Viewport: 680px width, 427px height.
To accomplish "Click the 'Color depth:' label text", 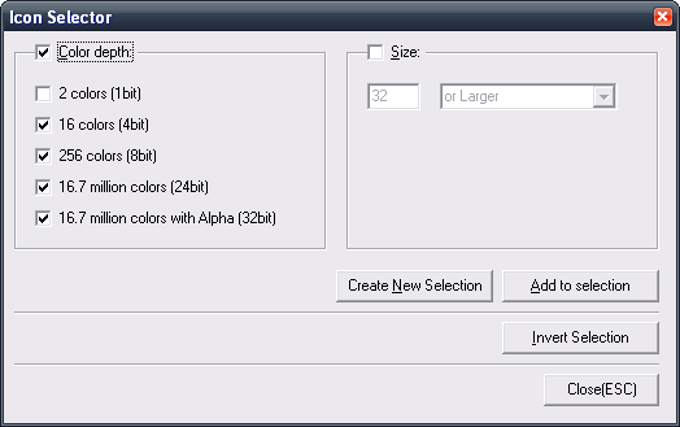I will (95, 52).
